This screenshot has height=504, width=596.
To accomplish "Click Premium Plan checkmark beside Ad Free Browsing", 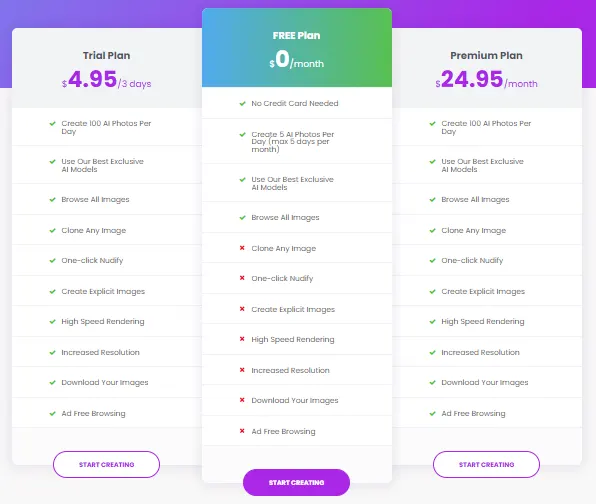I will (433, 414).
